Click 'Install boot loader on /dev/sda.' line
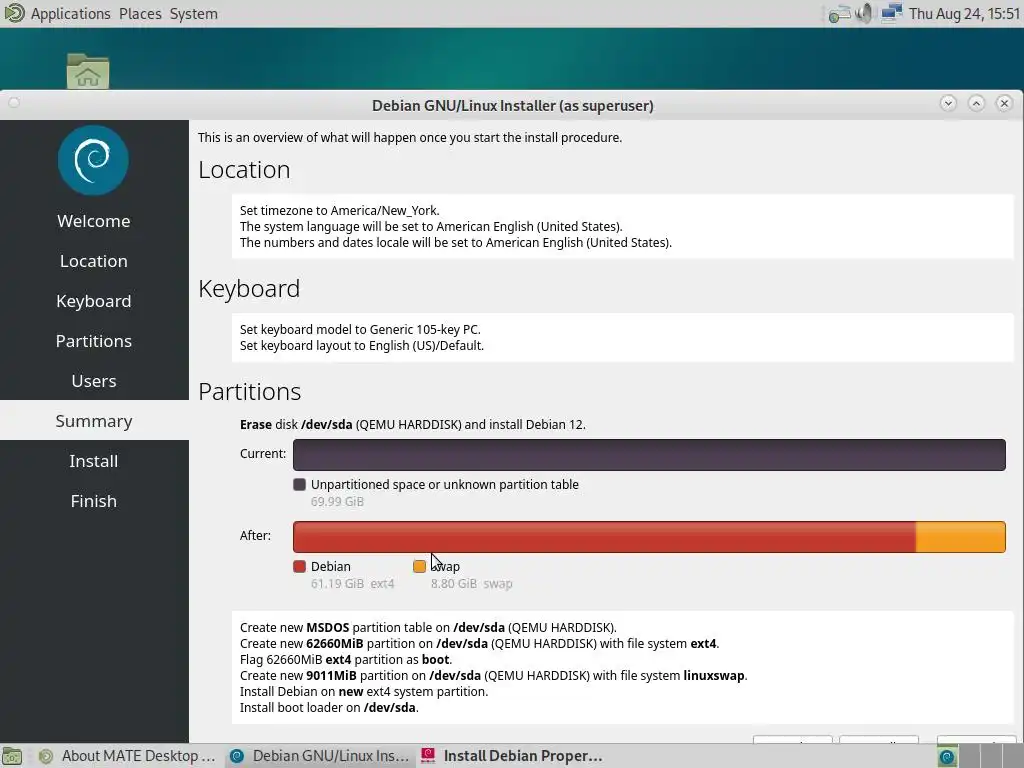Viewport: 1024px width, 768px height. (x=329, y=708)
